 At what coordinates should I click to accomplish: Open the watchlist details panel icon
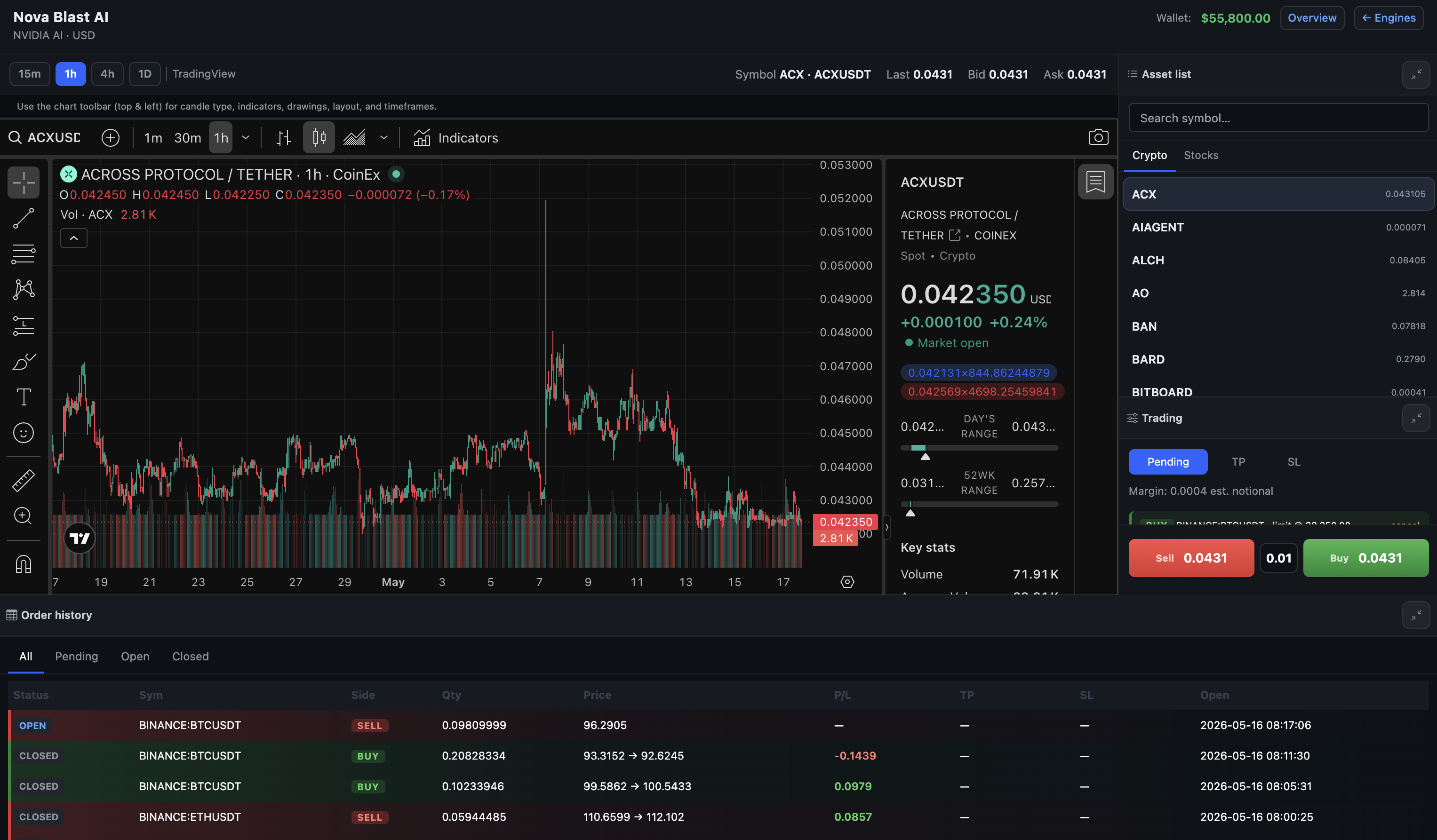[1095, 182]
